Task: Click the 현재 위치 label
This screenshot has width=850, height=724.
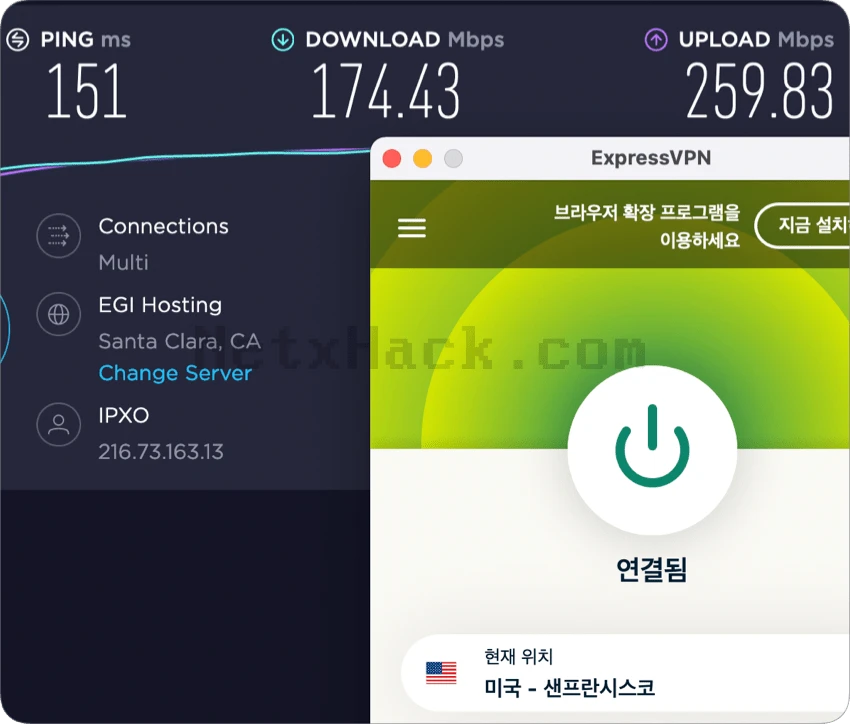Action: [x=518, y=656]
